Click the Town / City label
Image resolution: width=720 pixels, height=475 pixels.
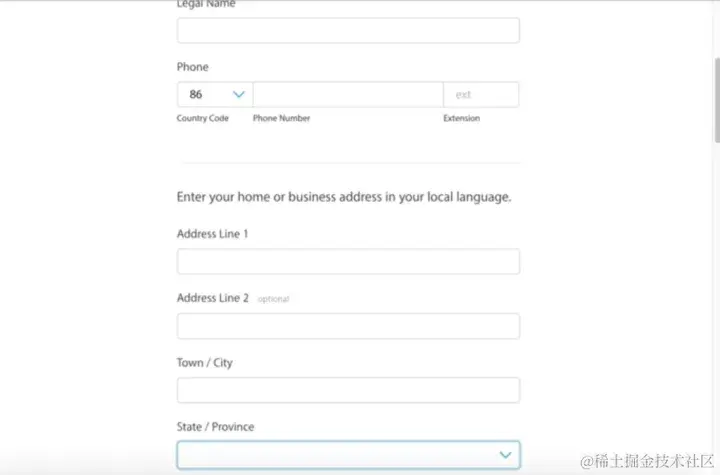tap(205, 363)
